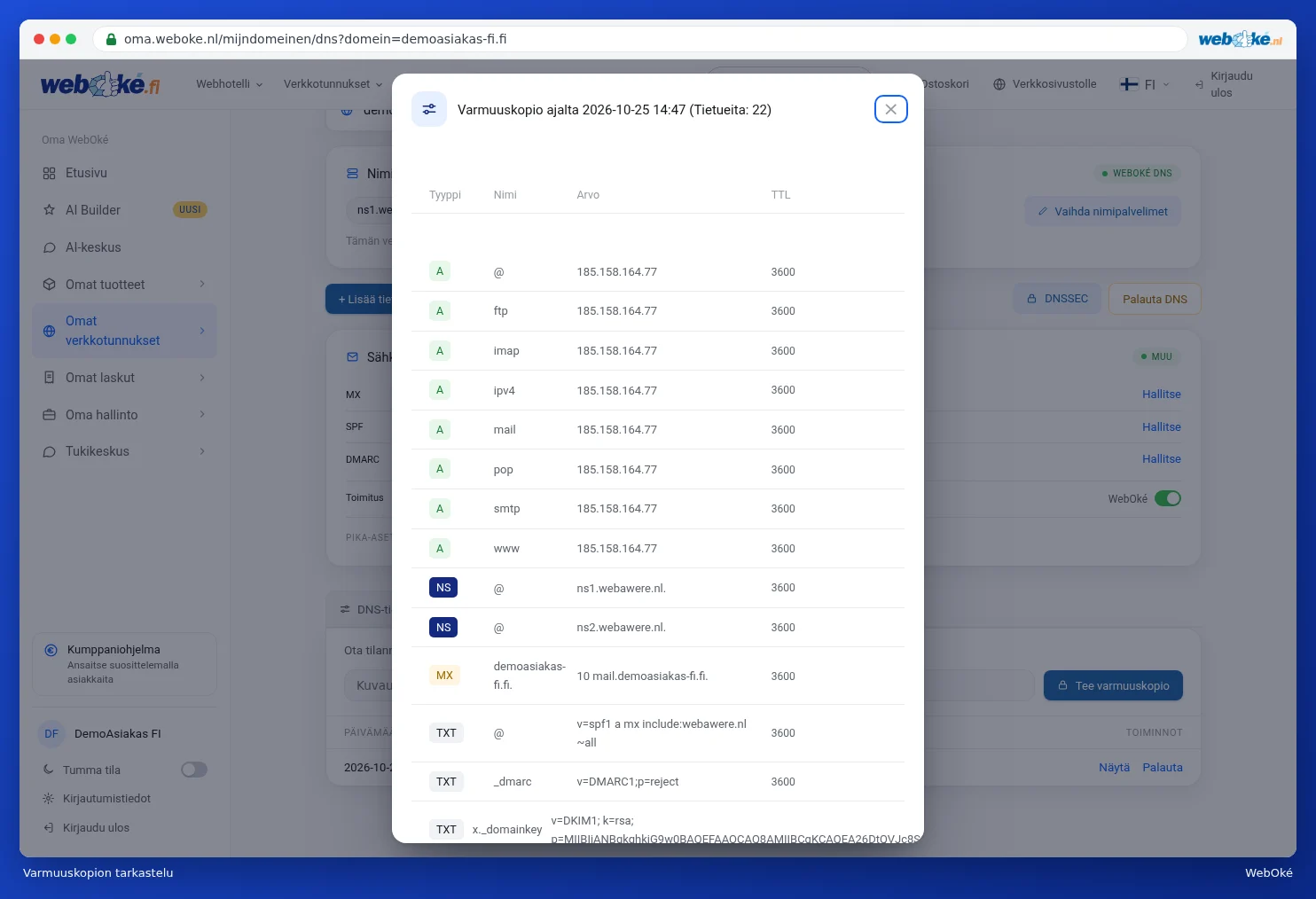The image size is (1316, 899).
Task: Click the Kumppaniohjelma euro icon
Action: [51, 650]
